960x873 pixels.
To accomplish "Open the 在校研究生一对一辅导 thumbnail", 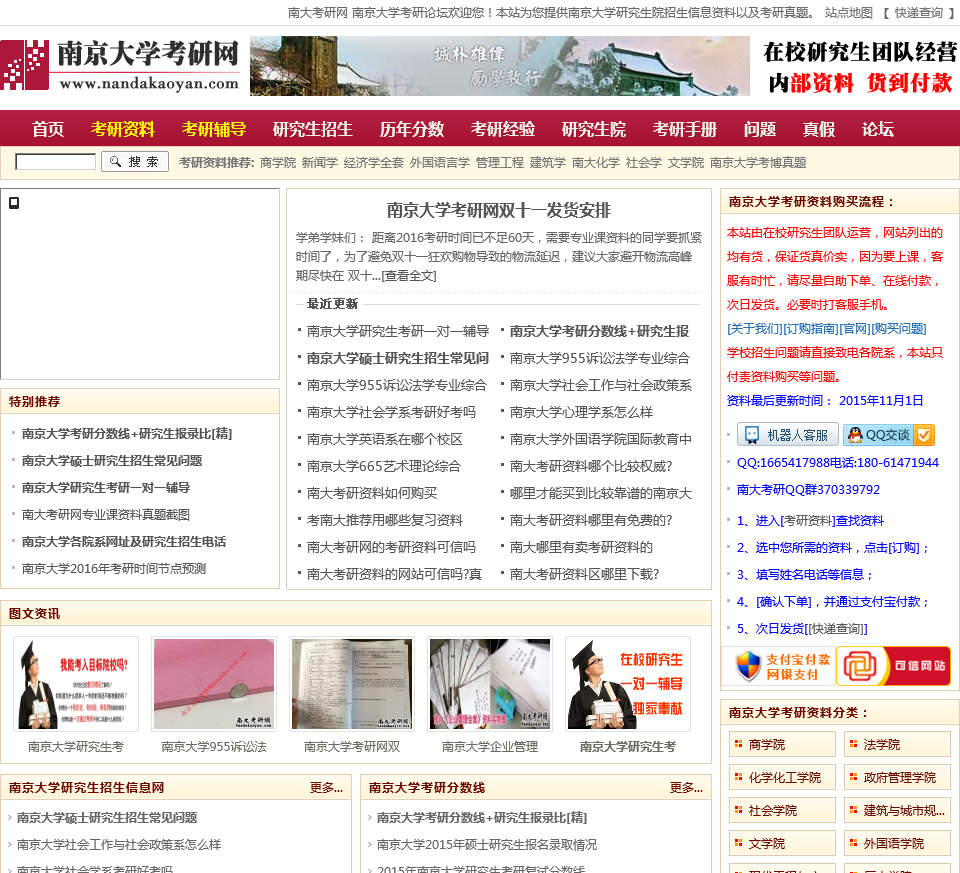I will pos(628,684).
